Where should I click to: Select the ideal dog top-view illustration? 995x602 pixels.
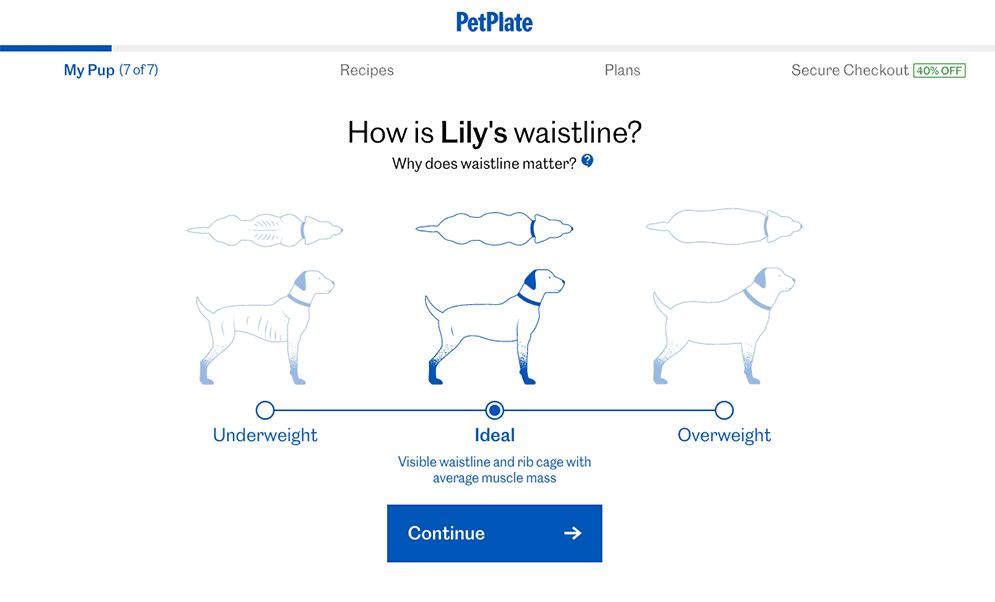(494, 228)
